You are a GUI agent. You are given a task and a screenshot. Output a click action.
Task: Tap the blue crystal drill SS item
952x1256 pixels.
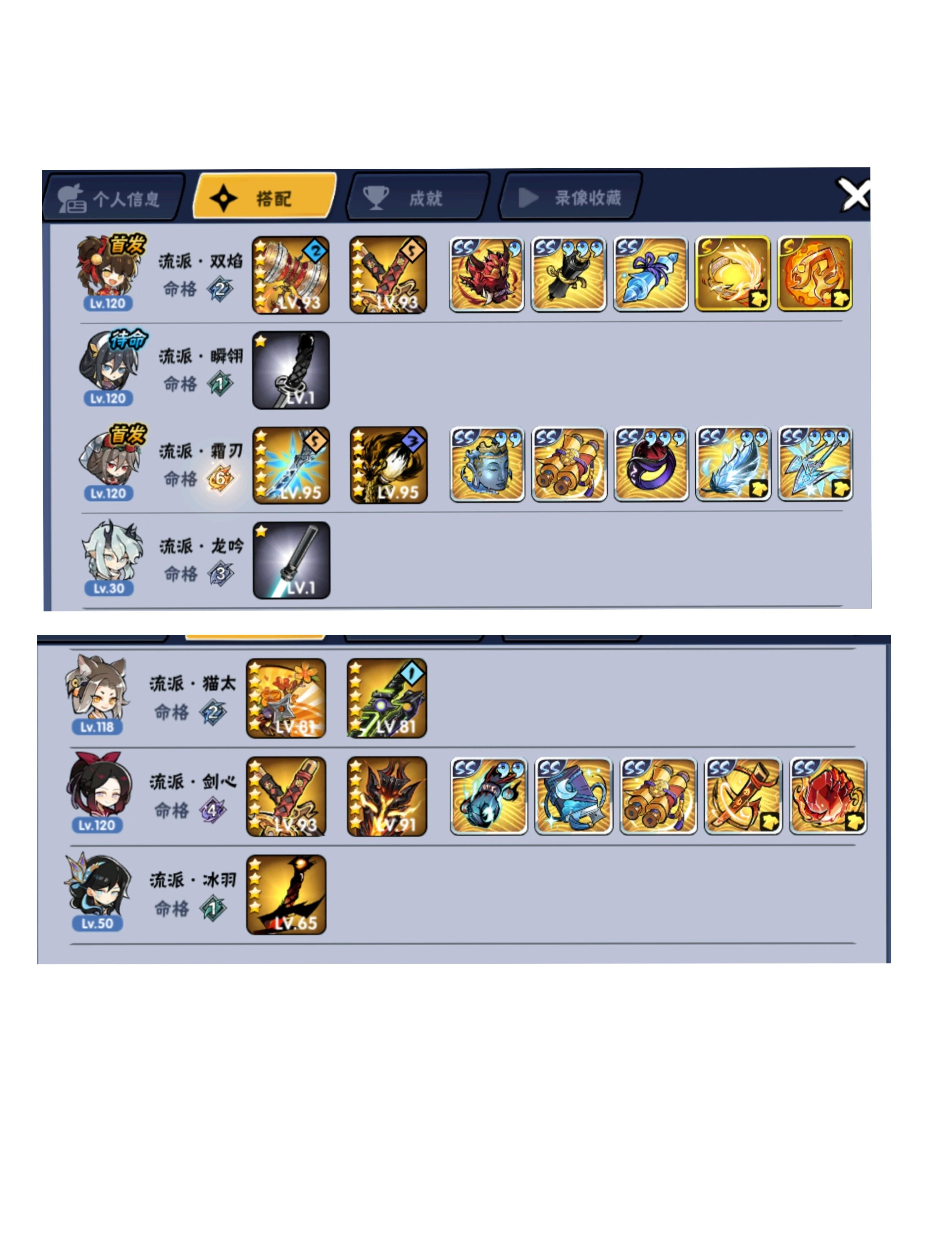651,274
